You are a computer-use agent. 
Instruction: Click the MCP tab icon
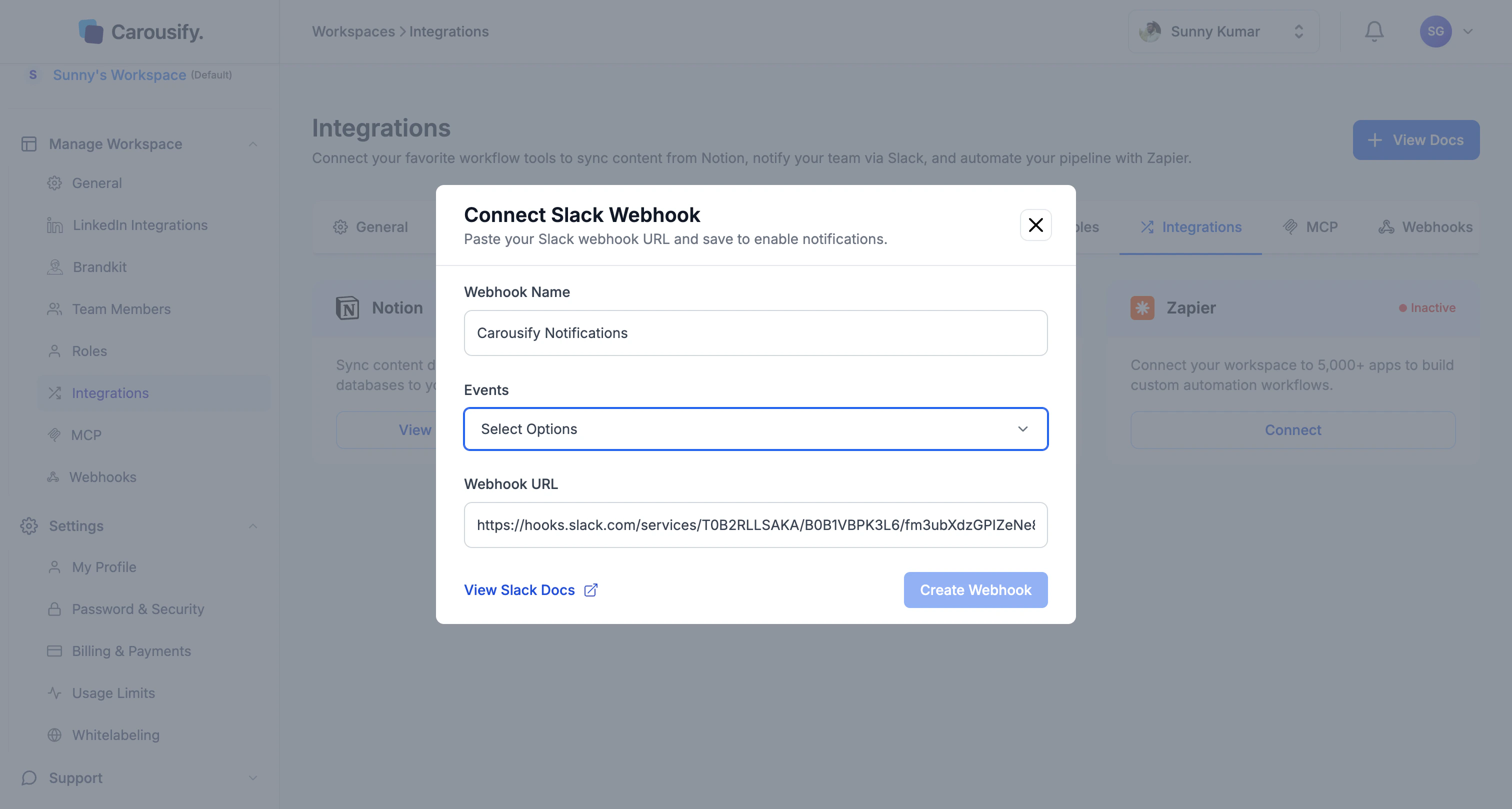click(x=1290, y=227)
